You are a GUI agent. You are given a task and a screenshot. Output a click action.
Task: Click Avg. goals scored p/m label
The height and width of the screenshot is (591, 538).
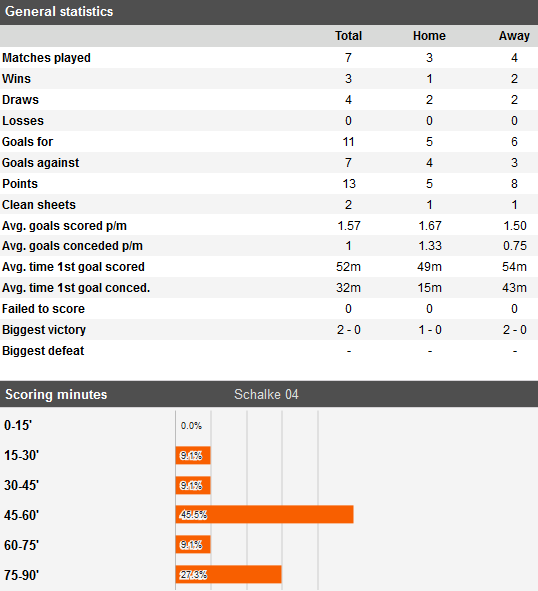(64, 226)
